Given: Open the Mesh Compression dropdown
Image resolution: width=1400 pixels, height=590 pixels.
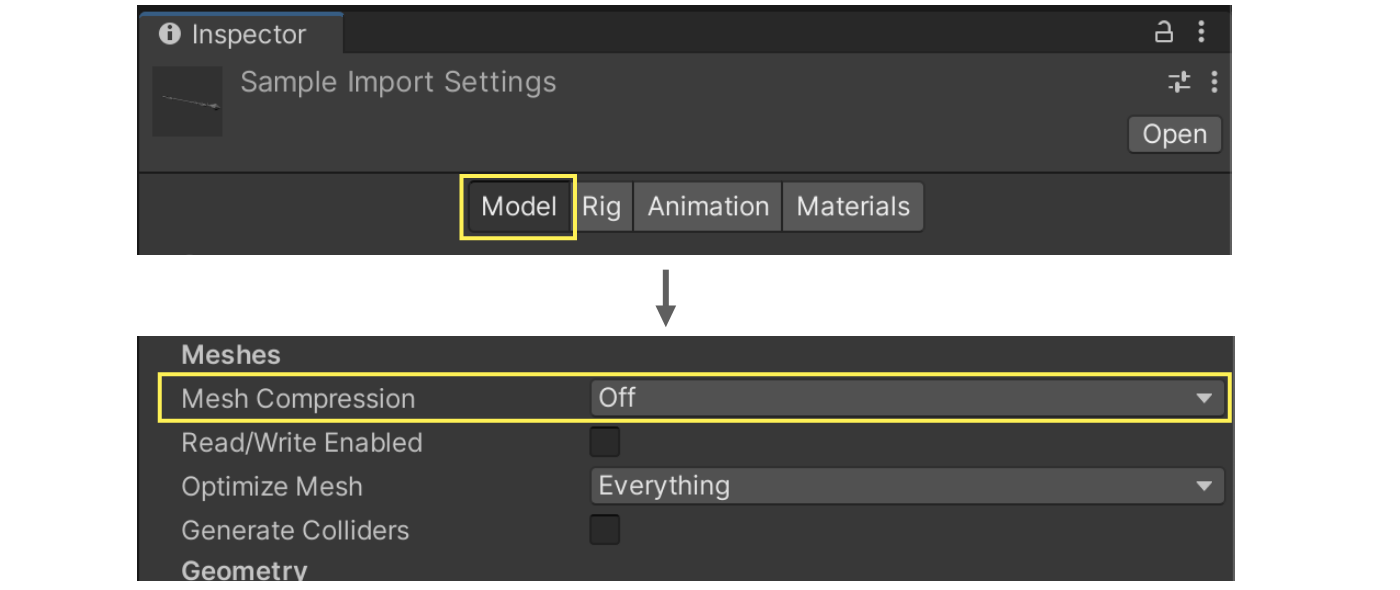Looking at the screenshot, I should 900,398.
